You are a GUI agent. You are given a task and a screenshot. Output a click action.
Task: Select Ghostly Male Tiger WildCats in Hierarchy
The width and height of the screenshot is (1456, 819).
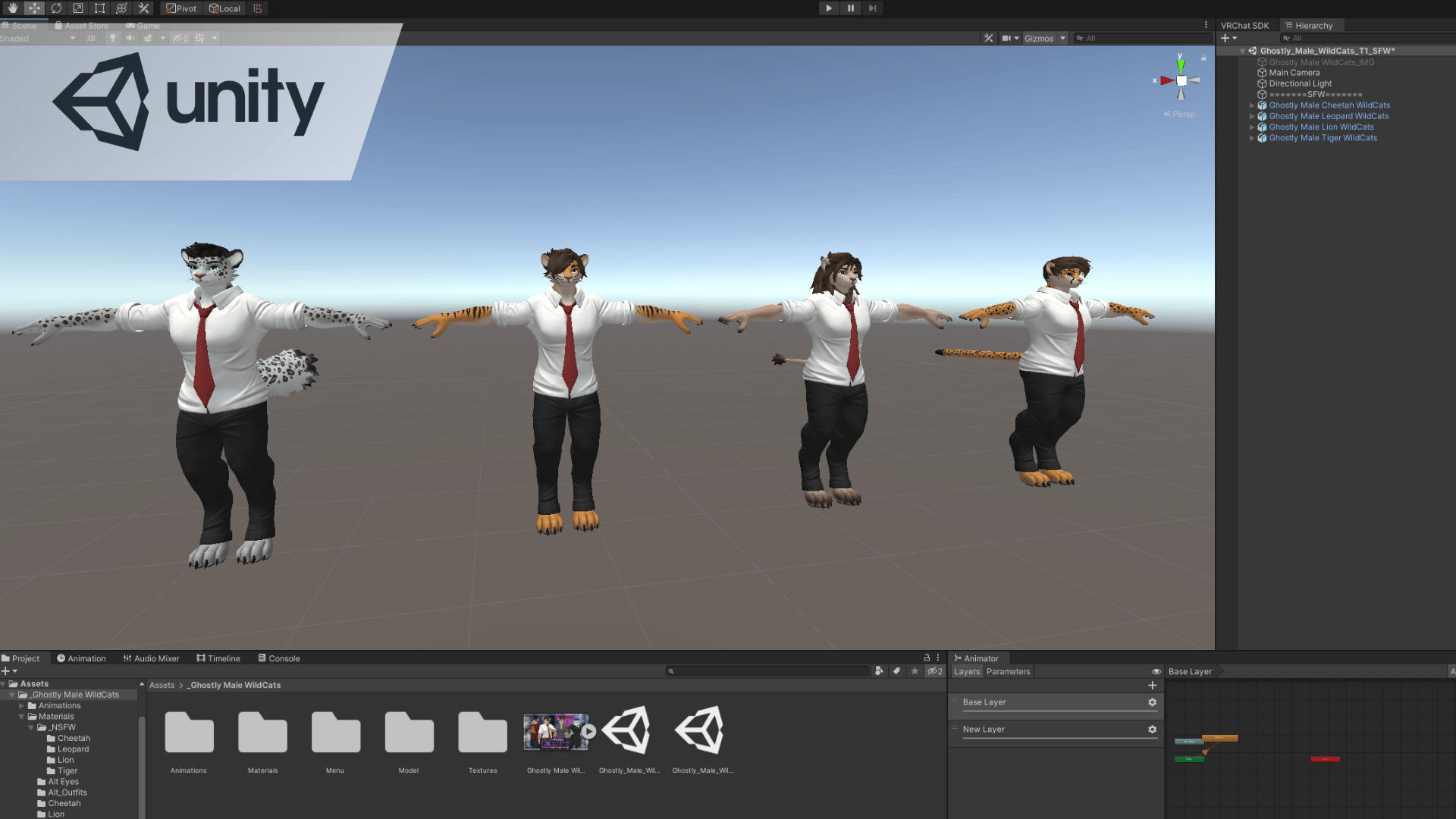click(1323, 138)
